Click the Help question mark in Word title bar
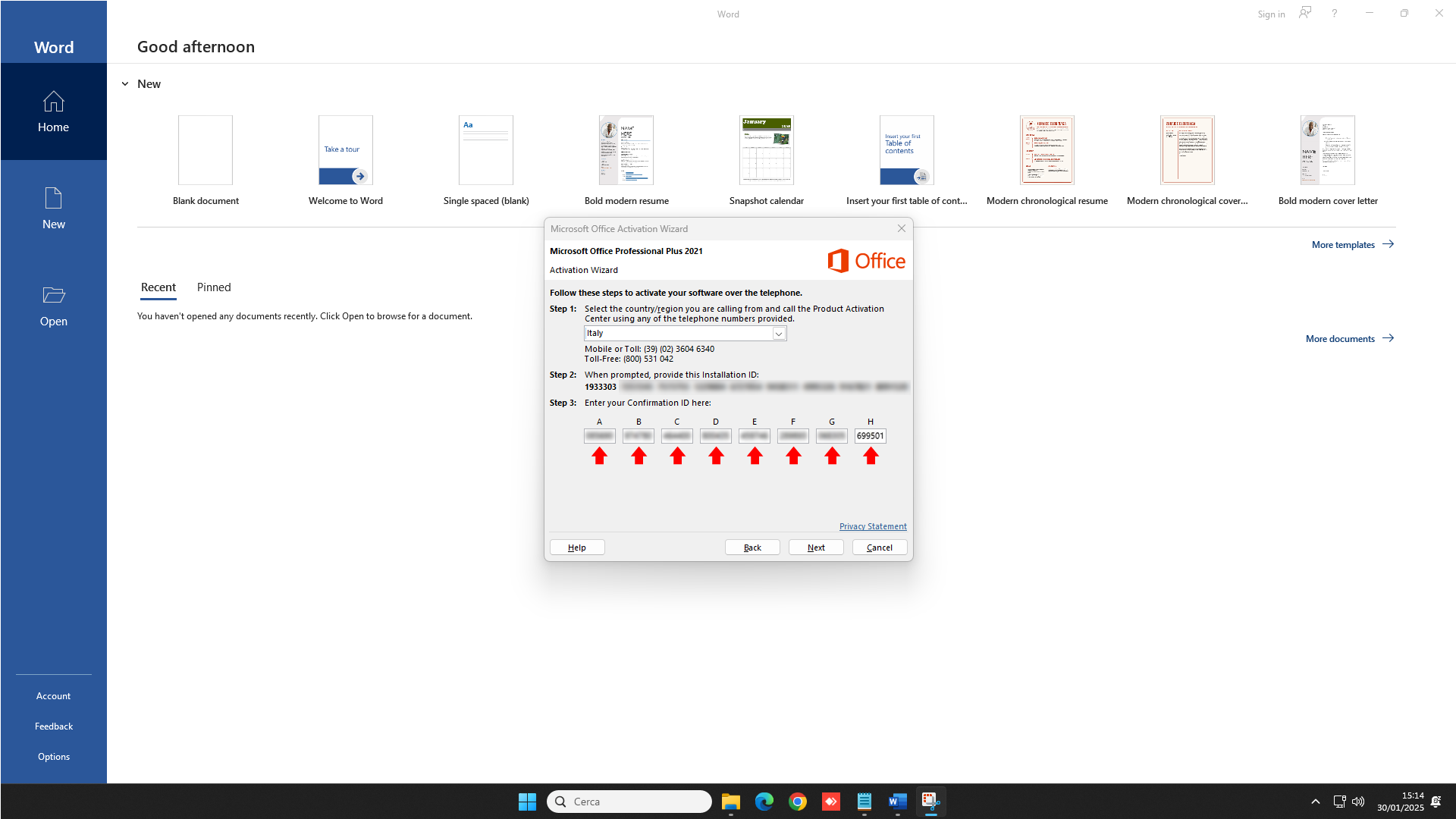 [1334, 14]
